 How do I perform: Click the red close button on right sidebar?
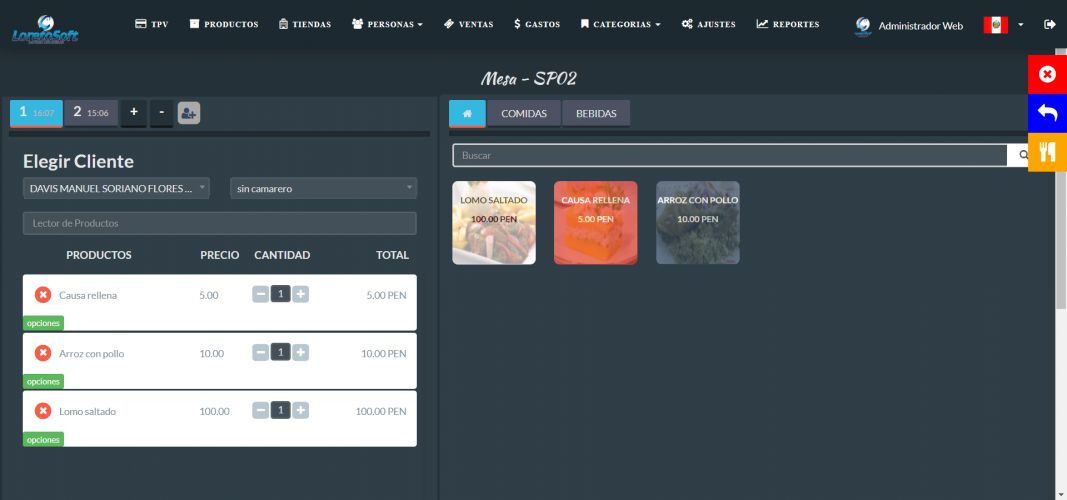point(1047,74)
